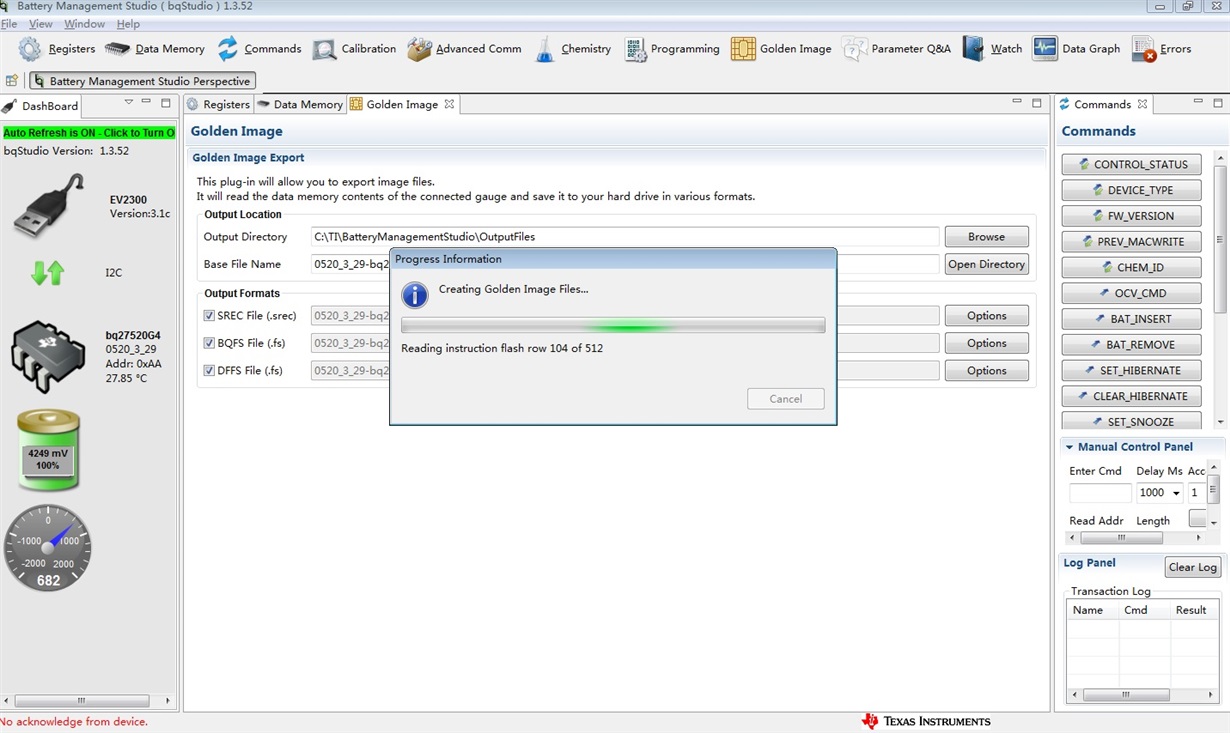Close the Golden Image tab
Viewport: 1230px width, 733px height.
tap(449, 104)
